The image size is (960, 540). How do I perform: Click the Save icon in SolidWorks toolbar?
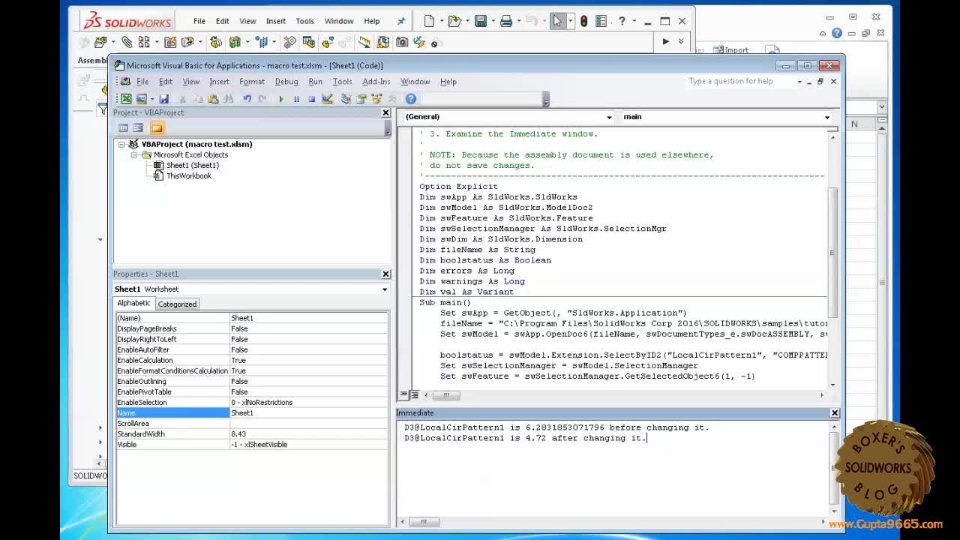pyautogui.click(x=481, y=21)
